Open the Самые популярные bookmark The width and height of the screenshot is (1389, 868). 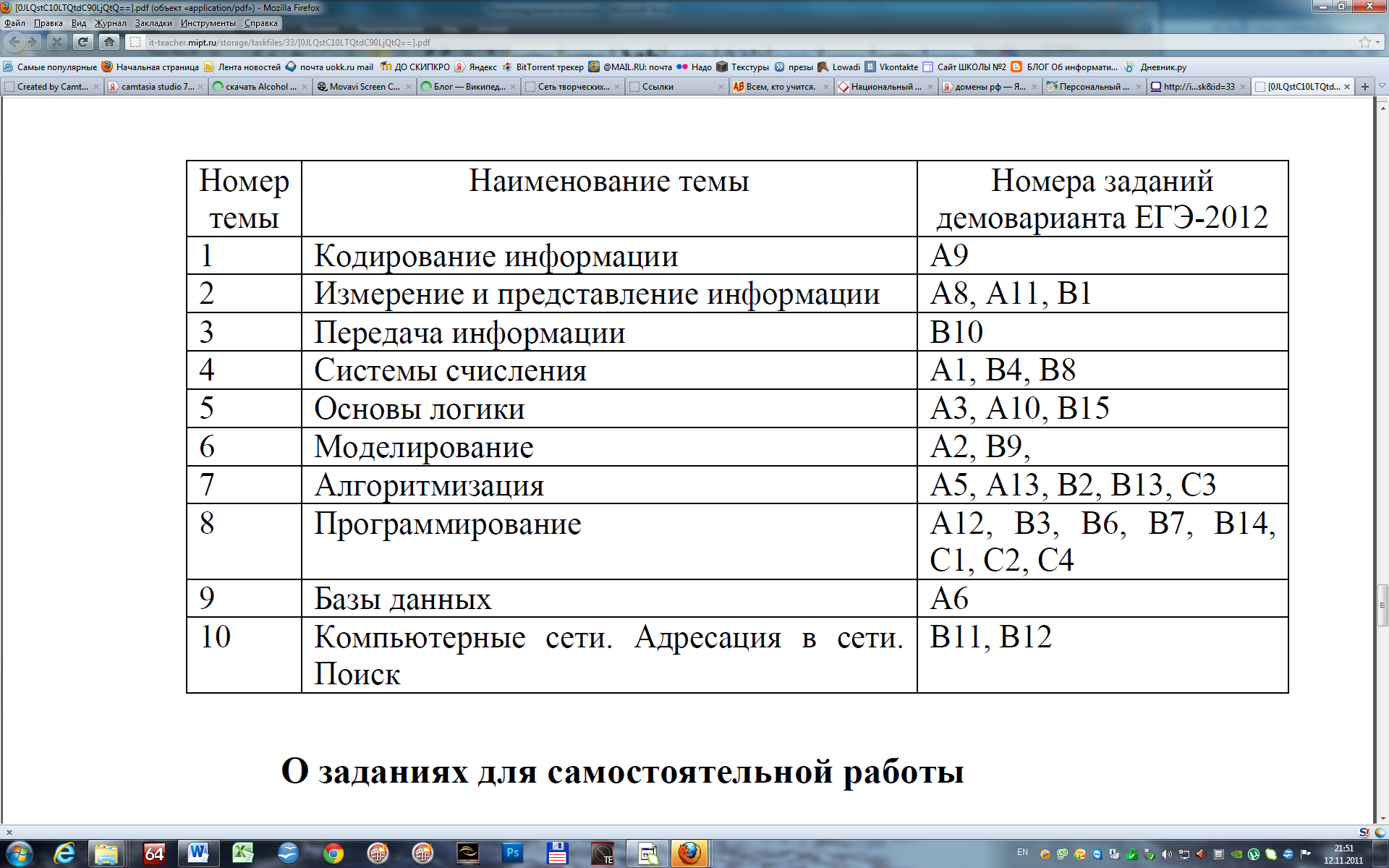pyautogui.click(x=50, y=67)
